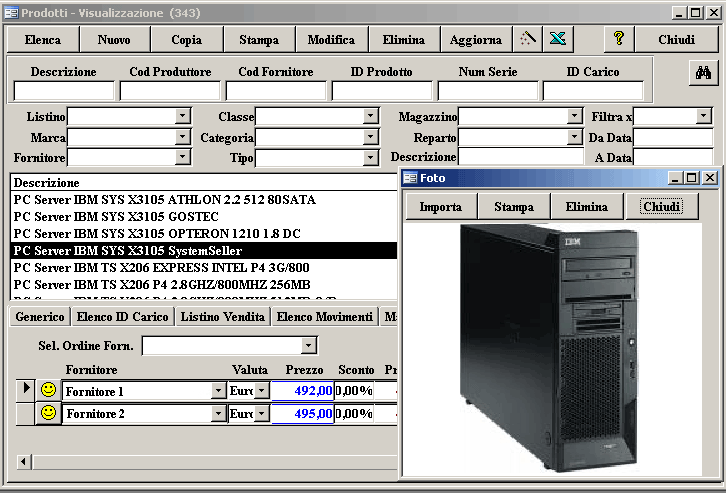Click price field 492,00
Viewport: 726px width, 493px height.
(303, 391)
